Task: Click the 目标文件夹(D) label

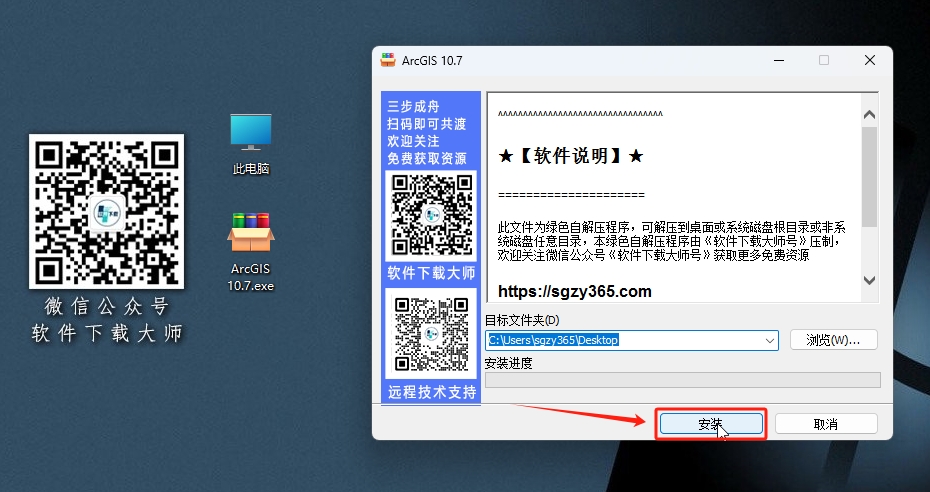Action: (x=522, y=320)
